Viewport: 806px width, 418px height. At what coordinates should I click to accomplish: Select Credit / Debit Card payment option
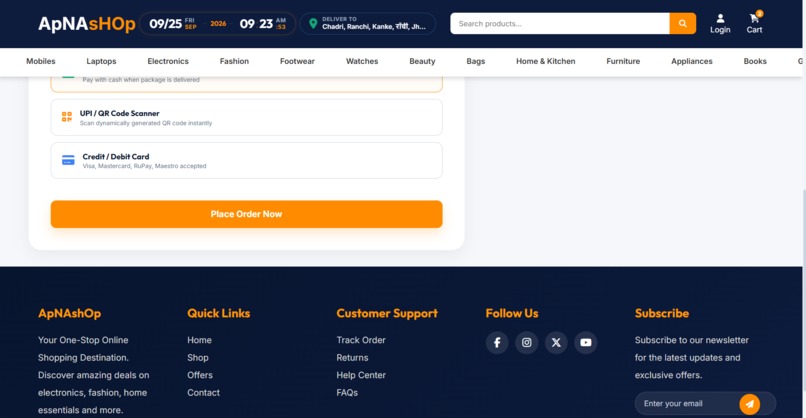pos(246,160)
